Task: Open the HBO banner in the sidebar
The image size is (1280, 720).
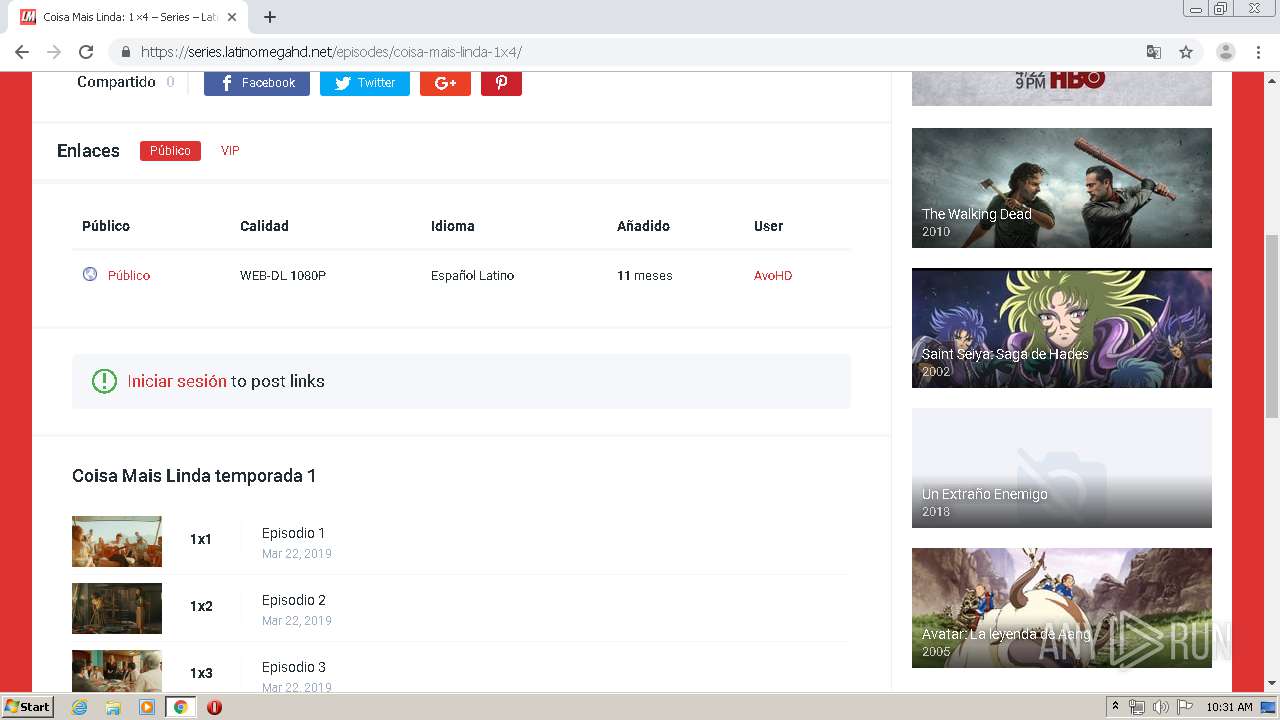Action: point(1062,88)
